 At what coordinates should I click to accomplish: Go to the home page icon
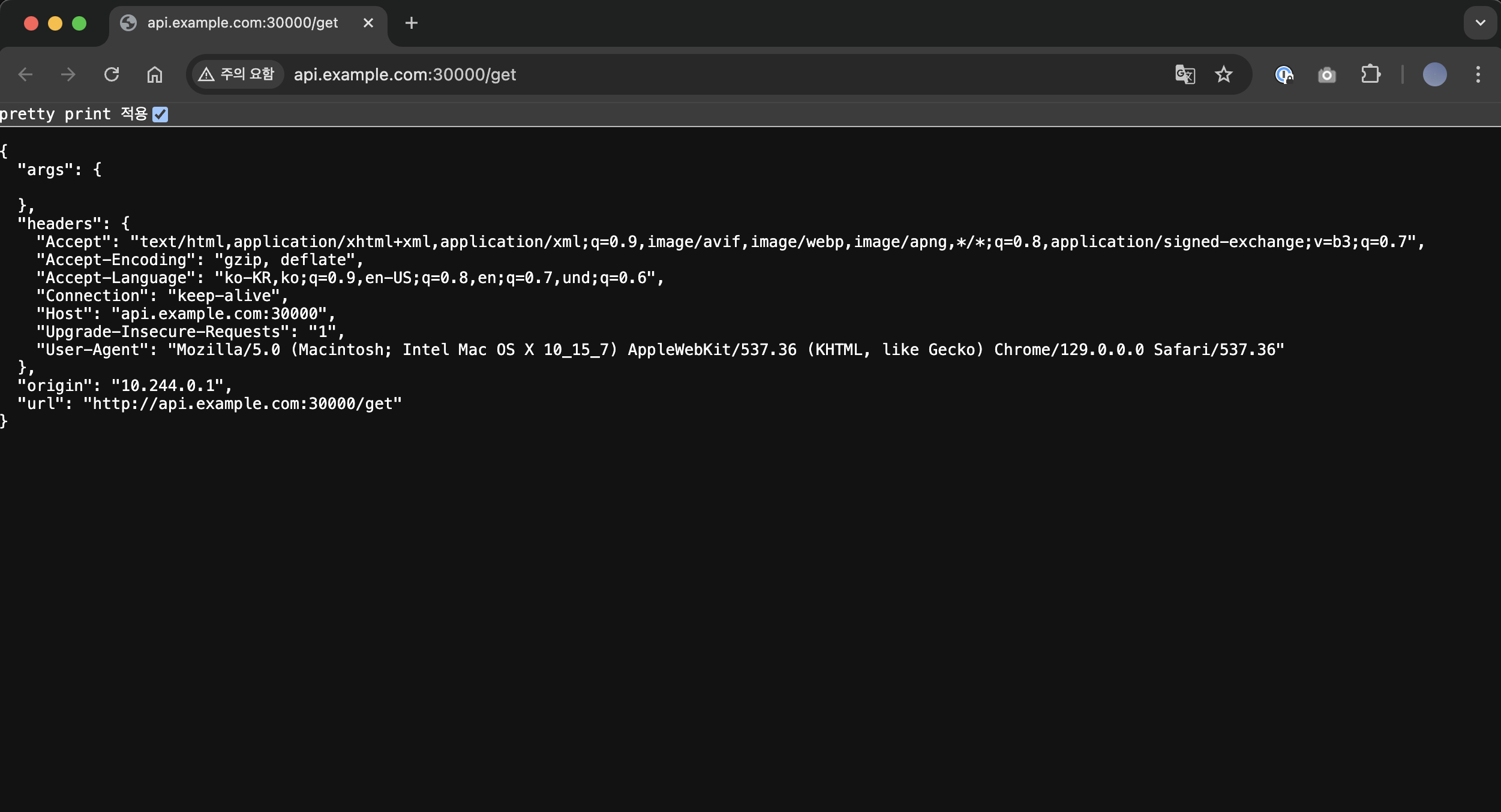155,74
